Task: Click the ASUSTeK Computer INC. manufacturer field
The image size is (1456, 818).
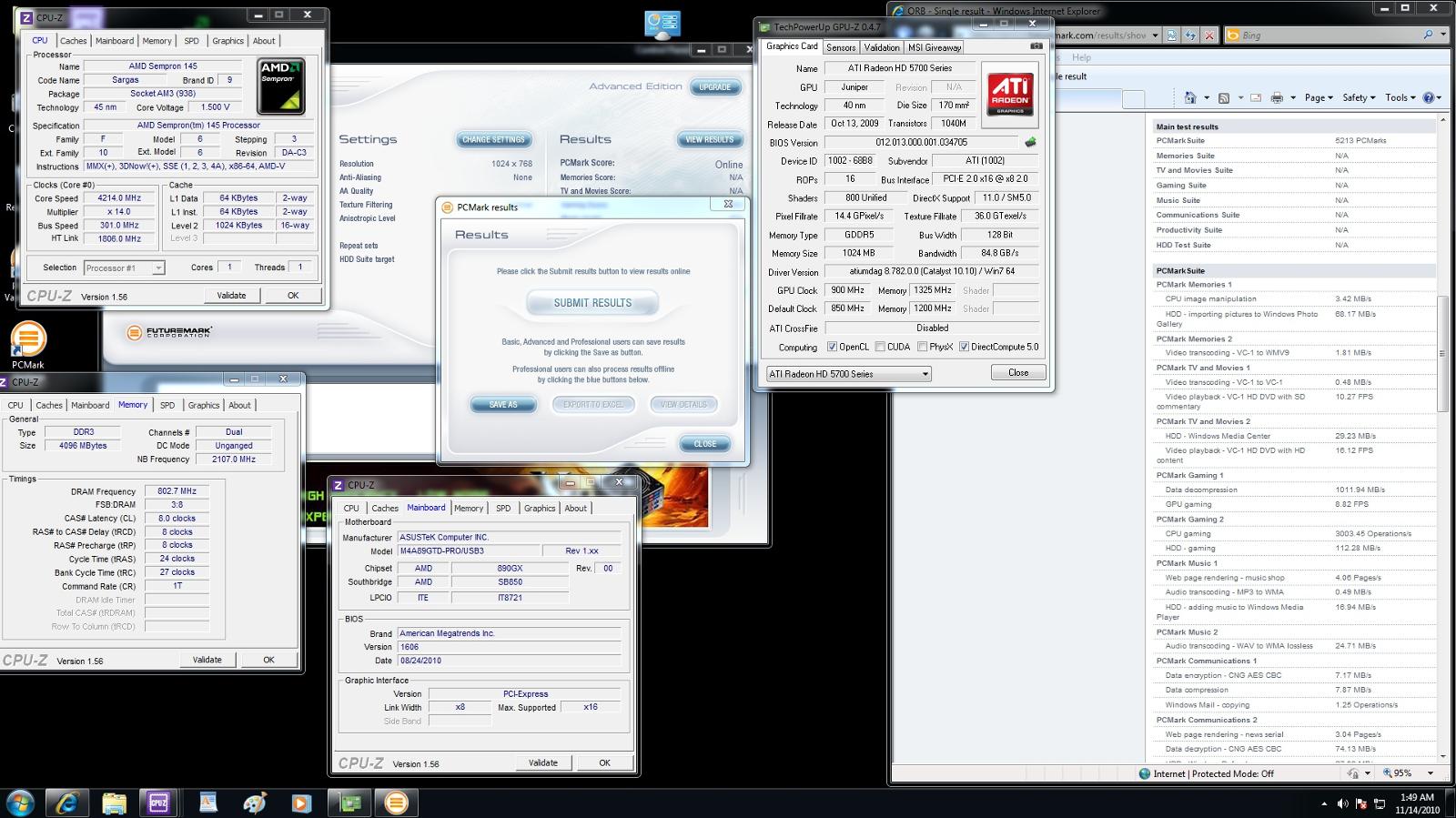Action: pos(510,538)
